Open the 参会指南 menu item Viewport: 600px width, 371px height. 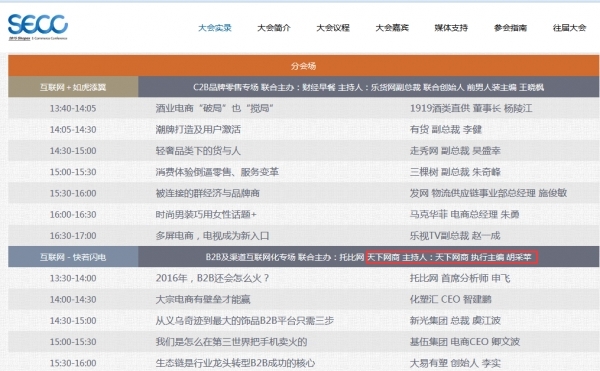pos(510,28)
